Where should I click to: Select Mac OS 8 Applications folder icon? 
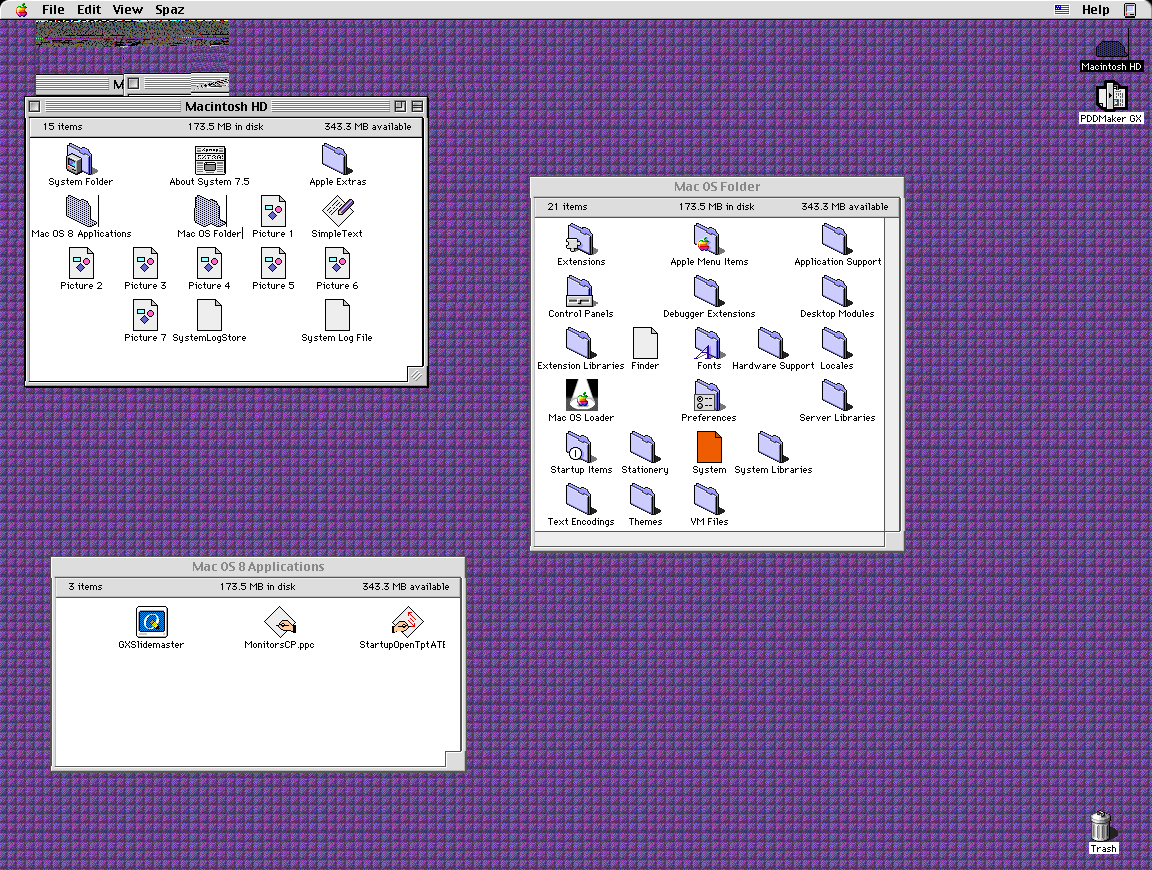(x=80, y=212)
